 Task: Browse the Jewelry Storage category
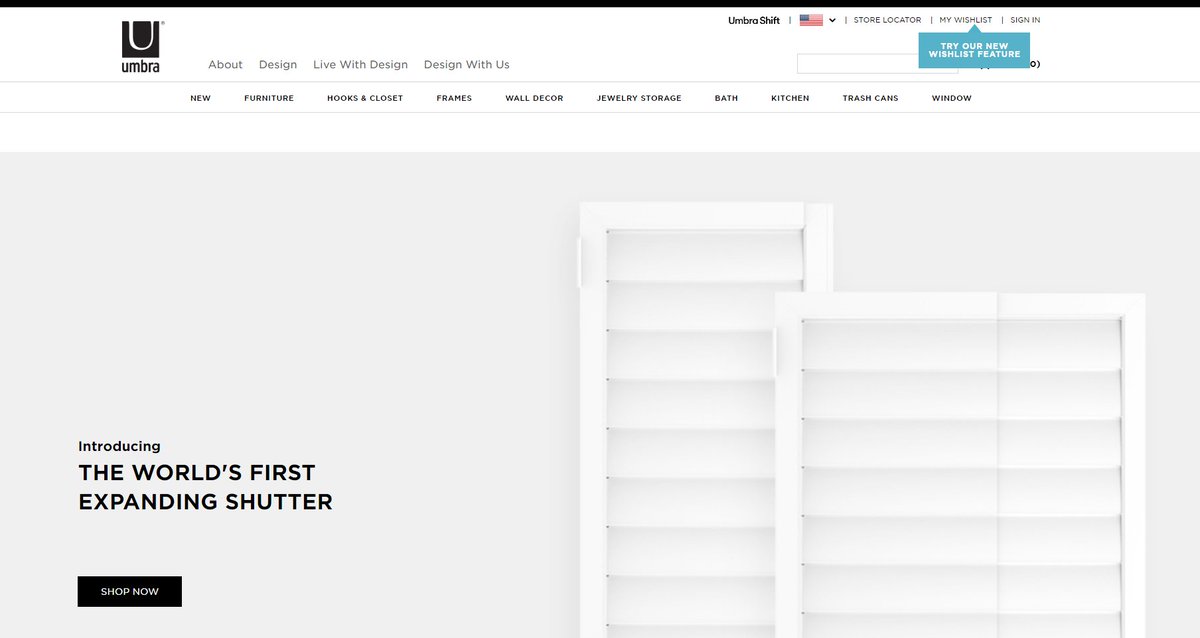click(x=639, y=98)
